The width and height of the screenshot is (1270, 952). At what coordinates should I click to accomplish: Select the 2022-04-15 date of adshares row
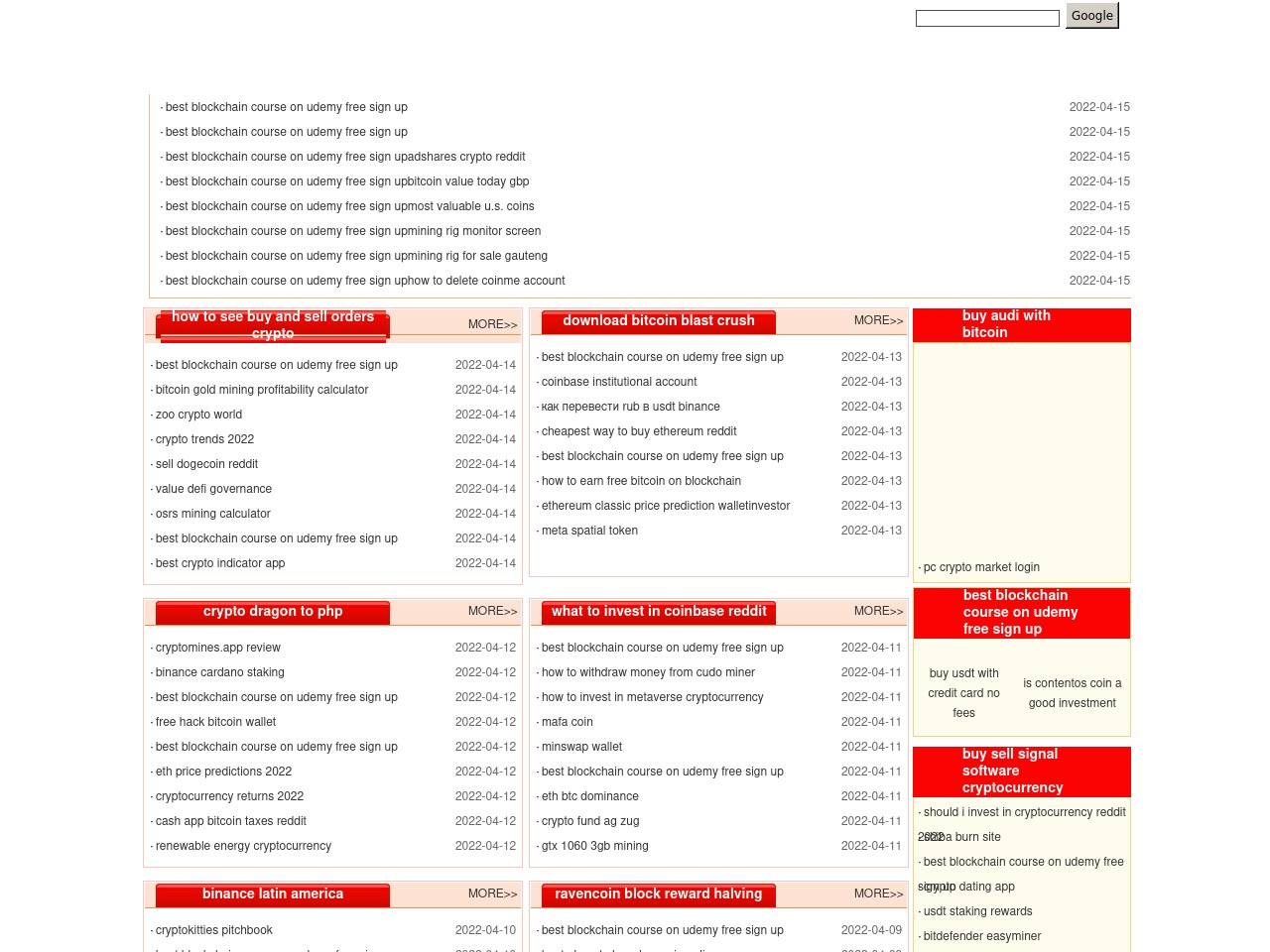[x=1099, y=157]
